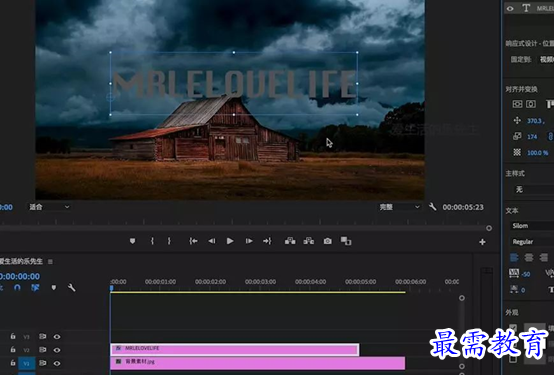The width and height of the screenshot is (554, 375).
Task: Toggle sync lock for track V3
Action: pyautogui.click(x=42, y=336)
